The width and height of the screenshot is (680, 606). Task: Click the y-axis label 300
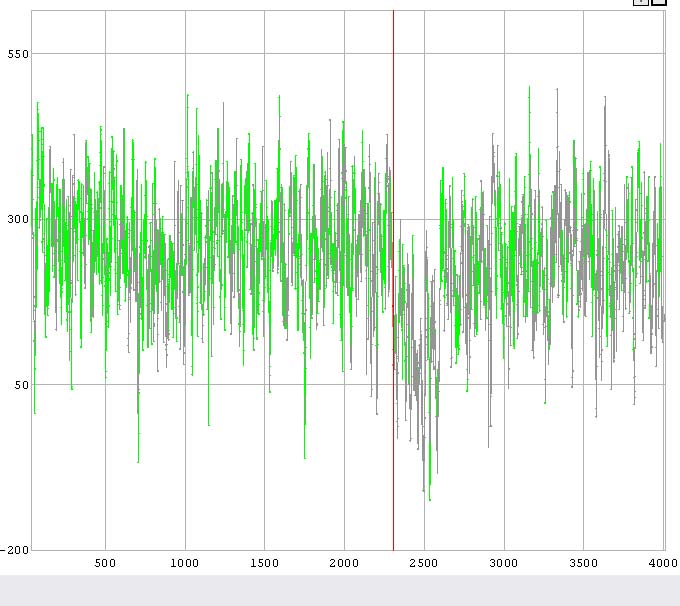point(18,219)
